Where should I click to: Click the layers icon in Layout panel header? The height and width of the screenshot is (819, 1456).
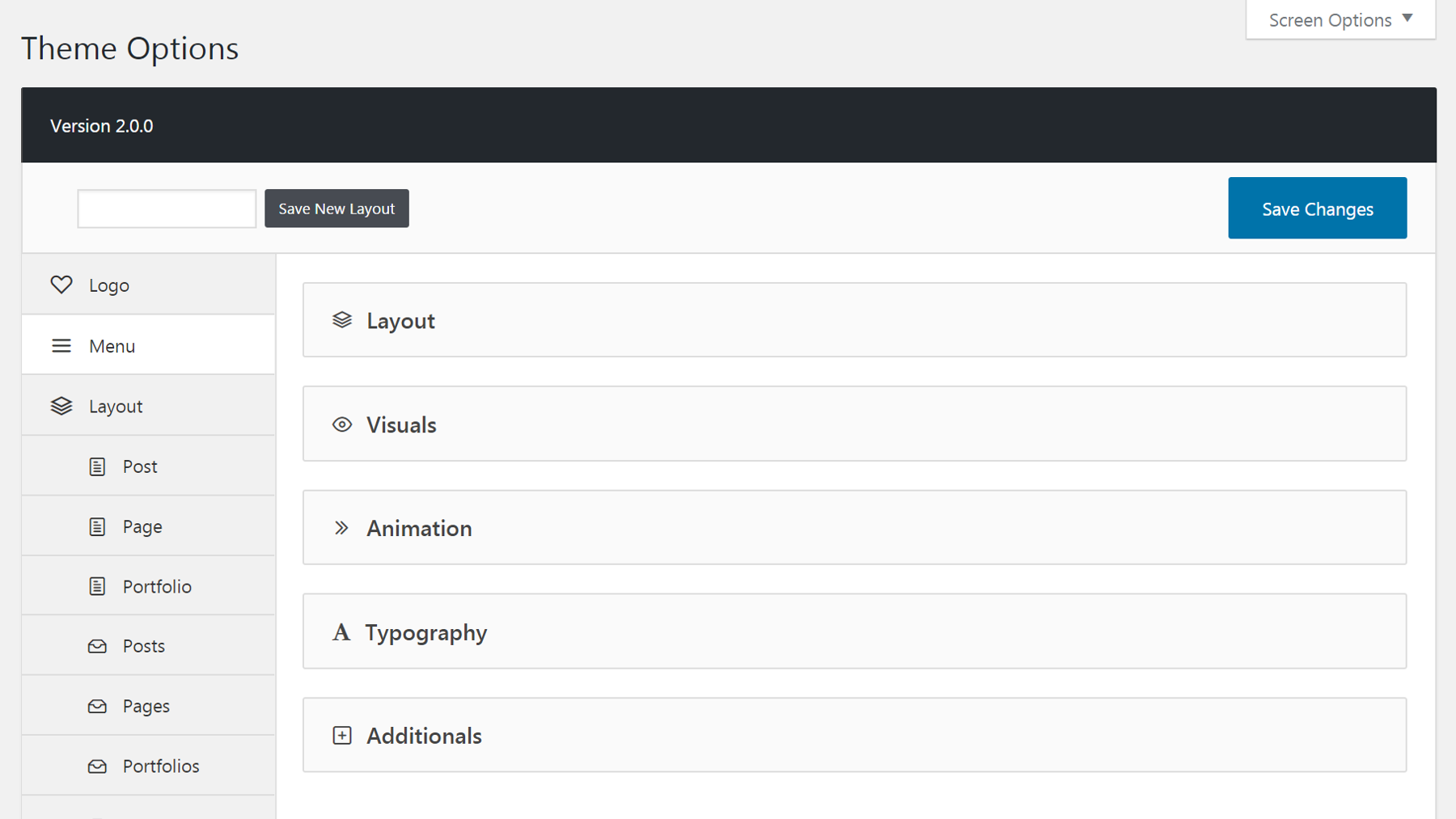click(342, 320)
